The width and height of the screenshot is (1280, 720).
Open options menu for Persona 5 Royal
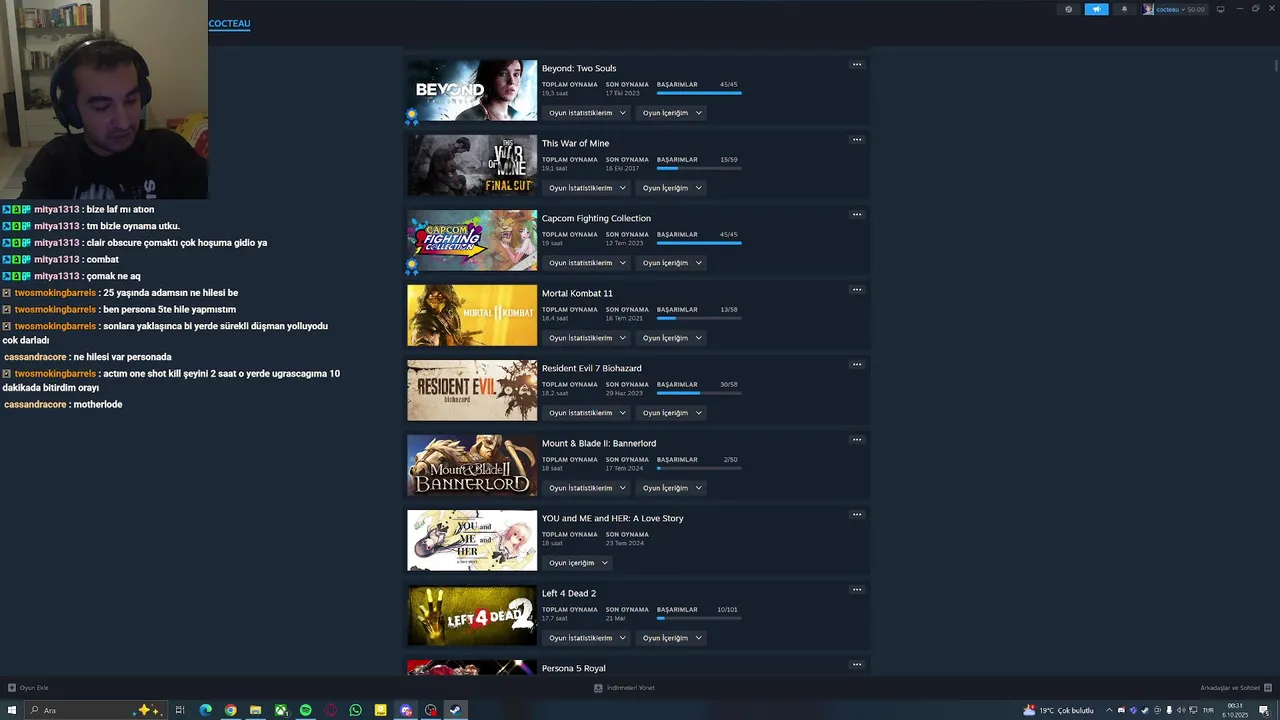[857, 664]
